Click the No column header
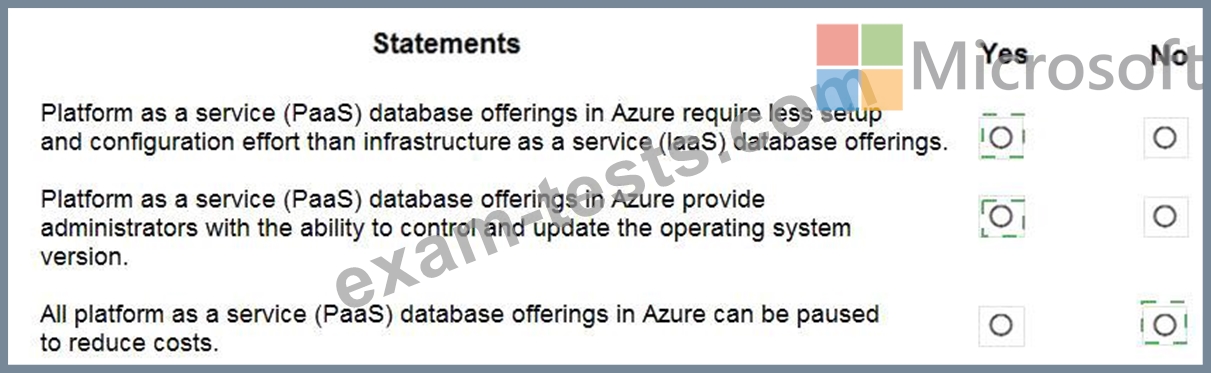1211x373 pixels. (1167, 55)
